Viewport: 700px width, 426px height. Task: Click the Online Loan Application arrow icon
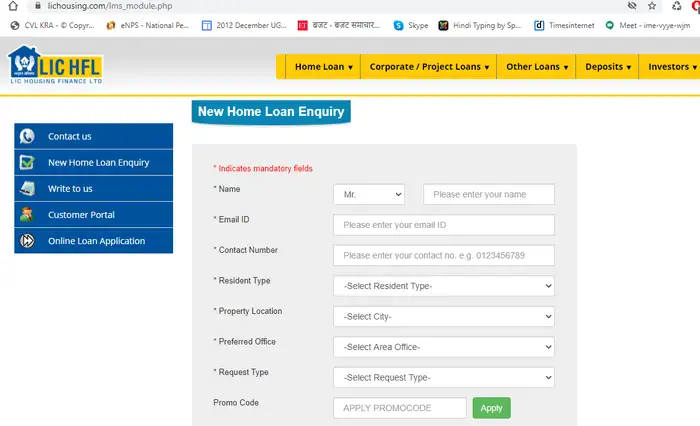[x=28, y=241]
